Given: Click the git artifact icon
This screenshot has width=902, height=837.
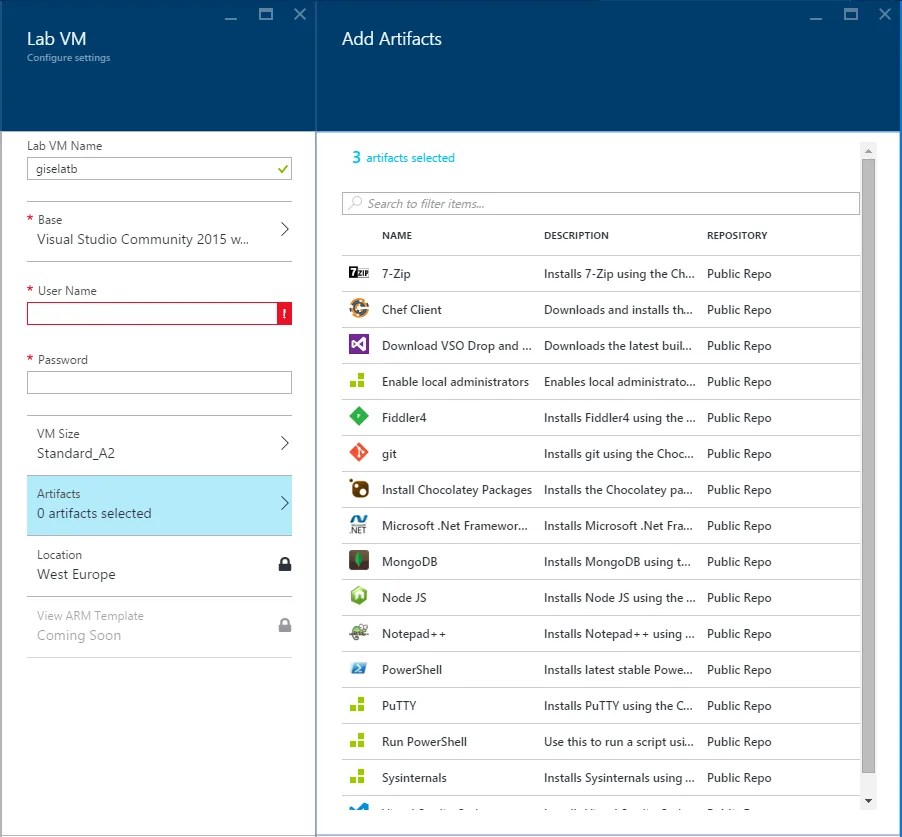Looking at the screenshot, I should (359, 453).
